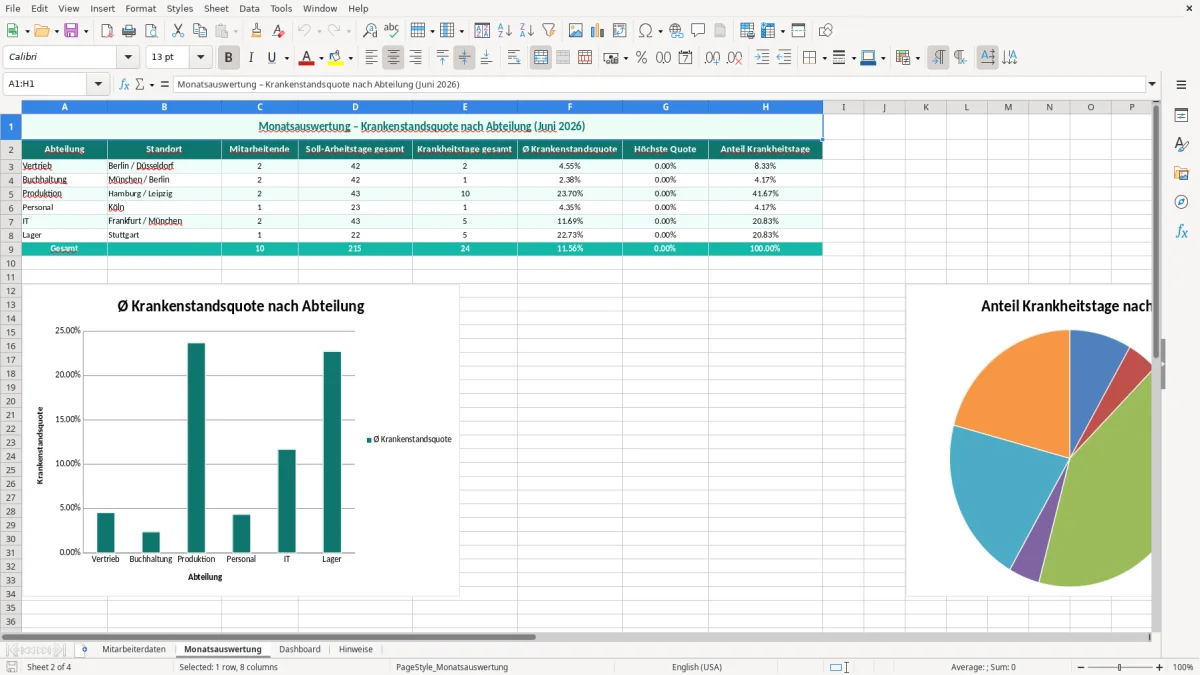
Task: Open the font size dropdown showing 13 pt
Action: click(x=201, y=58)
